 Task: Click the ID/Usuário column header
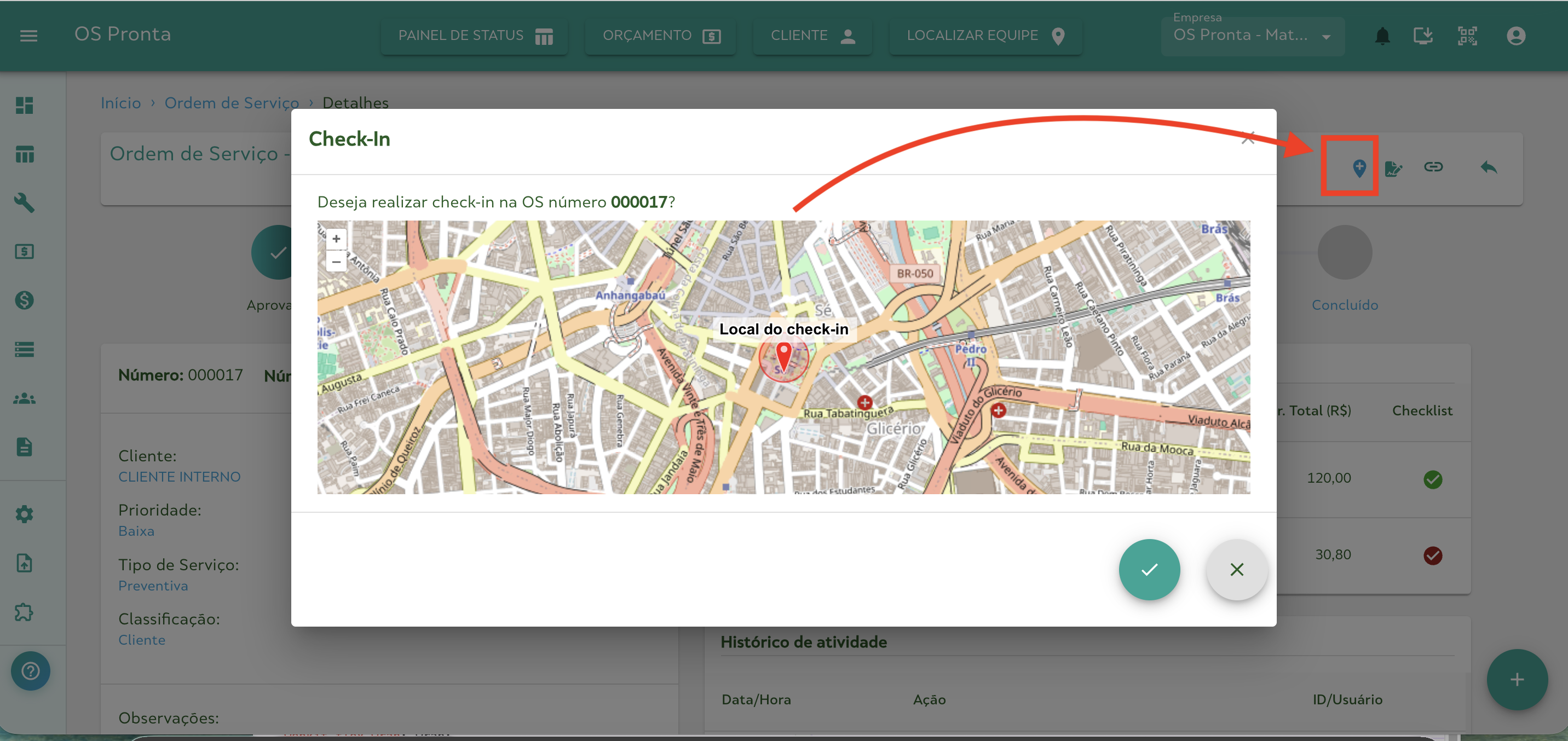pyautogui.click(x=1347, y=699)
